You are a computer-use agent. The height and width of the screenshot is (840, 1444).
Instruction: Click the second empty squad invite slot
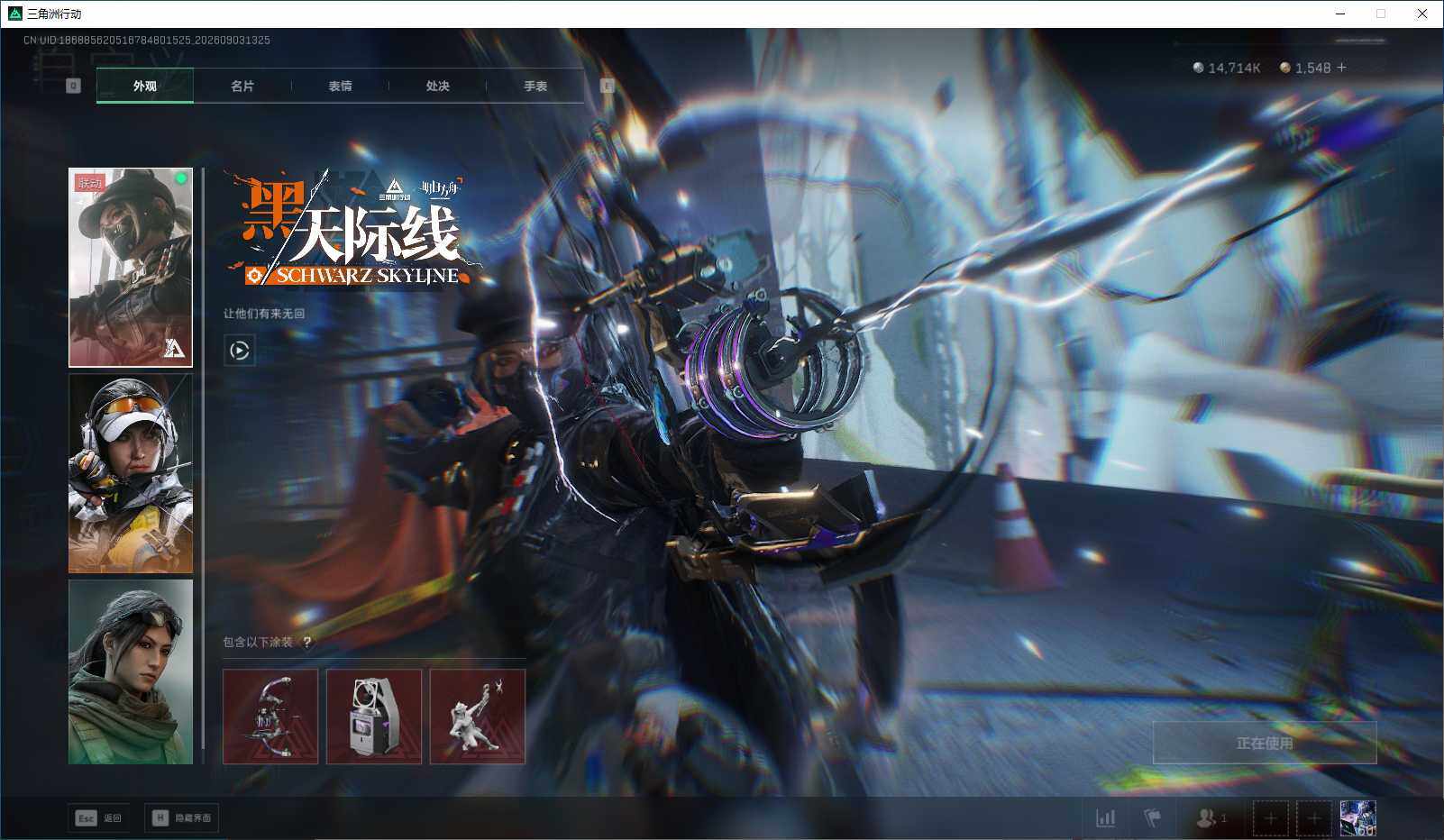tap(1313, 817)
